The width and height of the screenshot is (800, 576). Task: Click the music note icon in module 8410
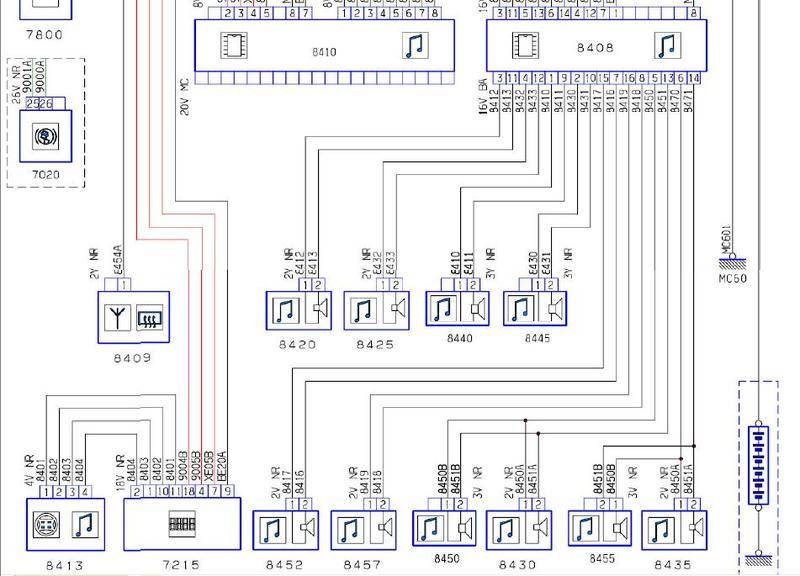[x=414, y=47]
